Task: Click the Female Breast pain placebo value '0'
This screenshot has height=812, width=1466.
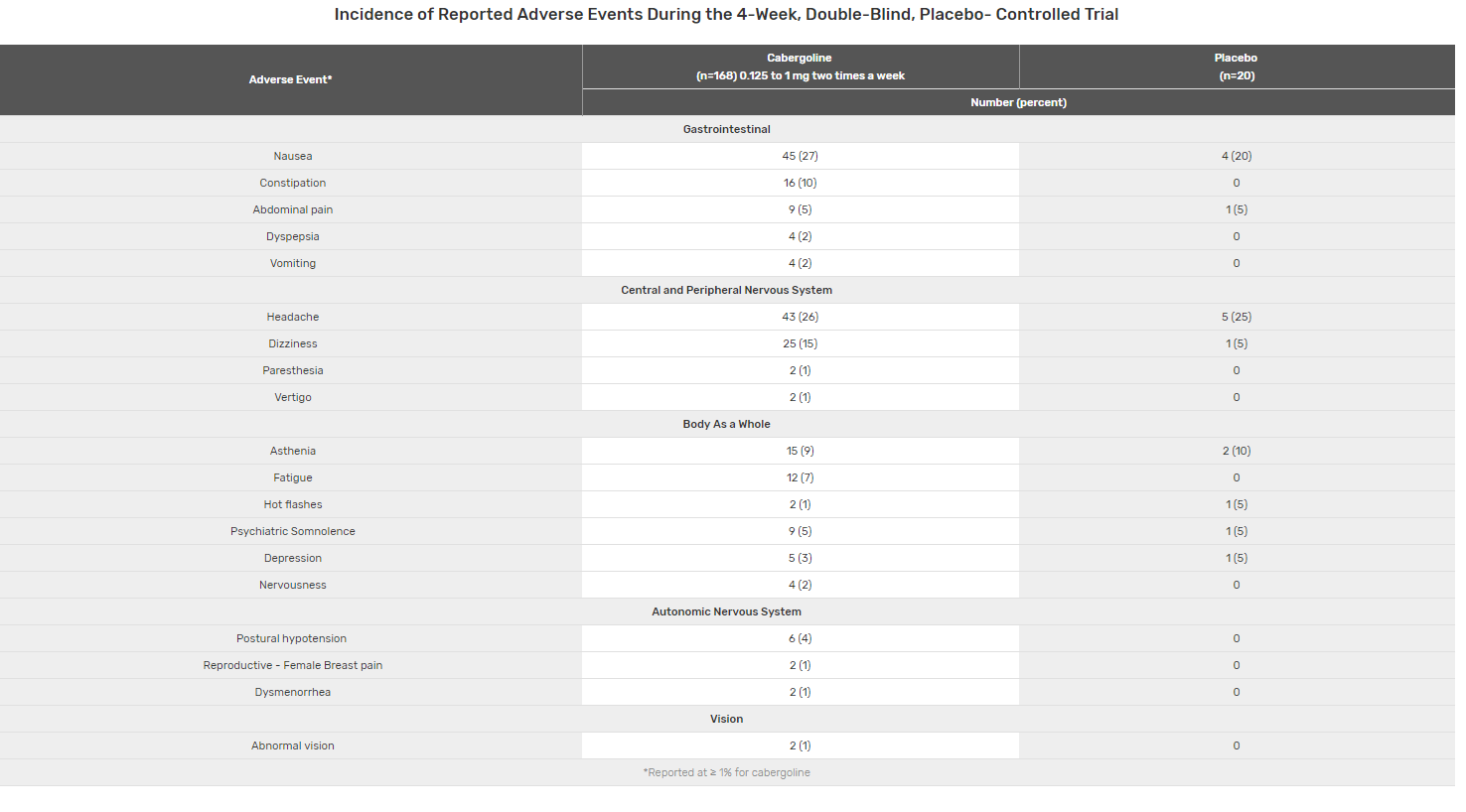Action: [x=1237, y=665]
